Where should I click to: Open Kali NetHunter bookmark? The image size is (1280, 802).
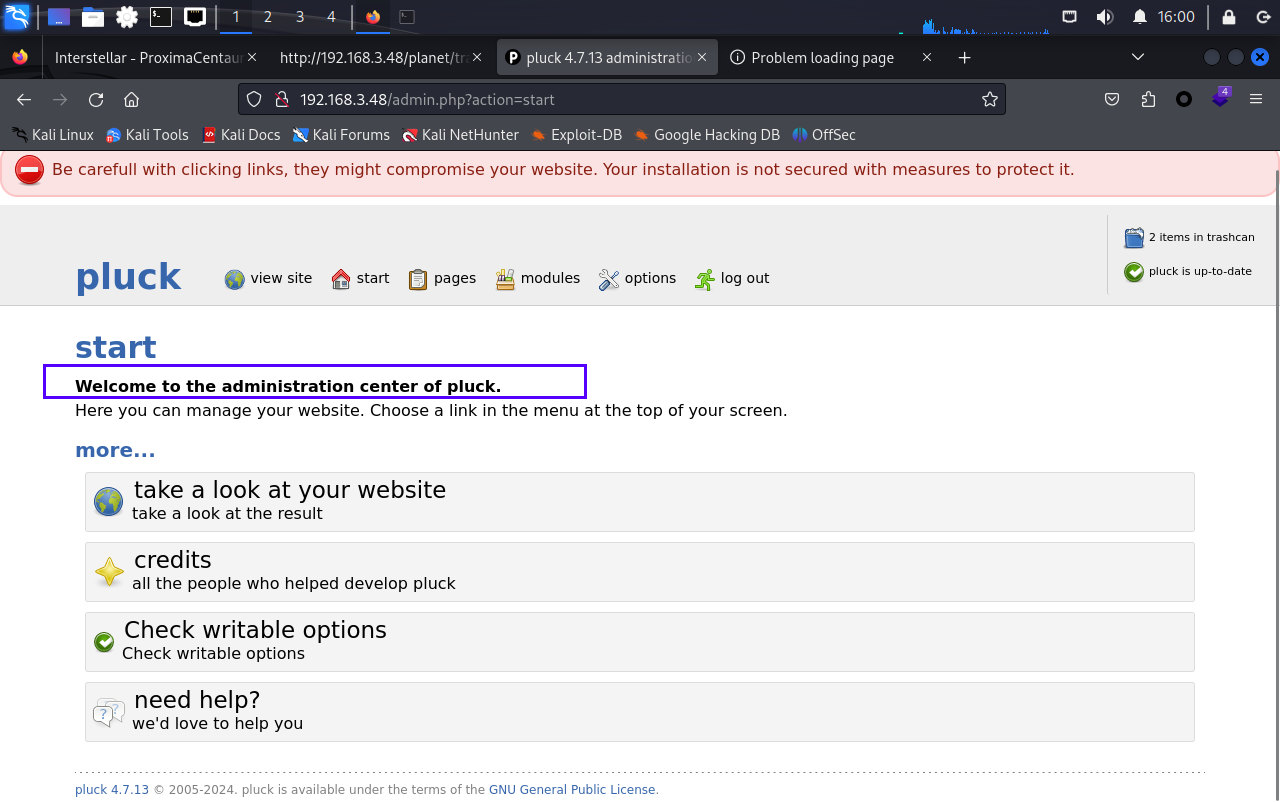(x=460, y=134)
